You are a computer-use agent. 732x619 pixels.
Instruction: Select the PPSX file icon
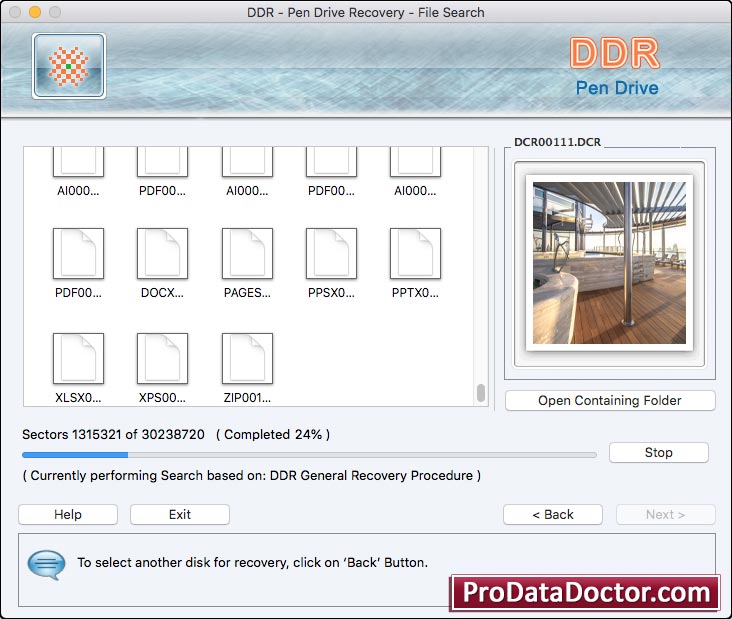coord(331,253)
